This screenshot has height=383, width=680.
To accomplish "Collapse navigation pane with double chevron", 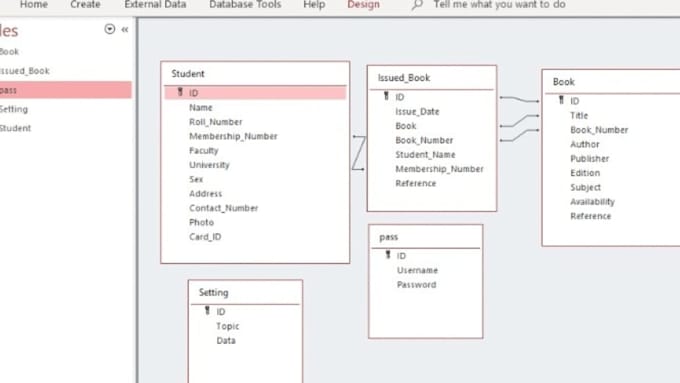I will click(125, 29).
